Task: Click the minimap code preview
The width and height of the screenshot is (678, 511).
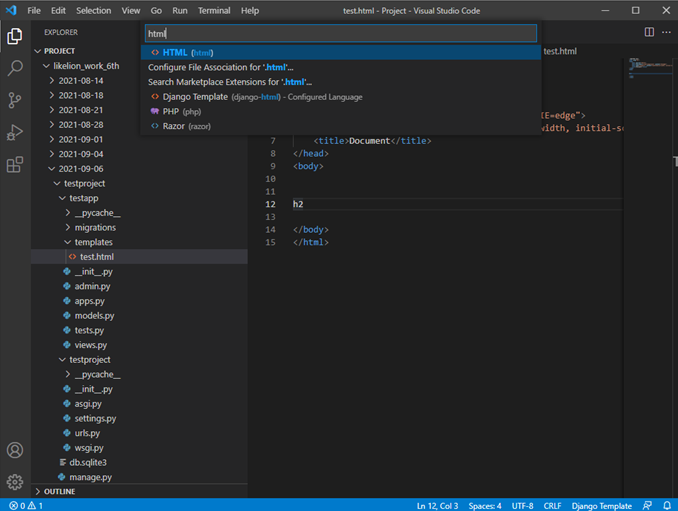Action: (x=650, y=67)
